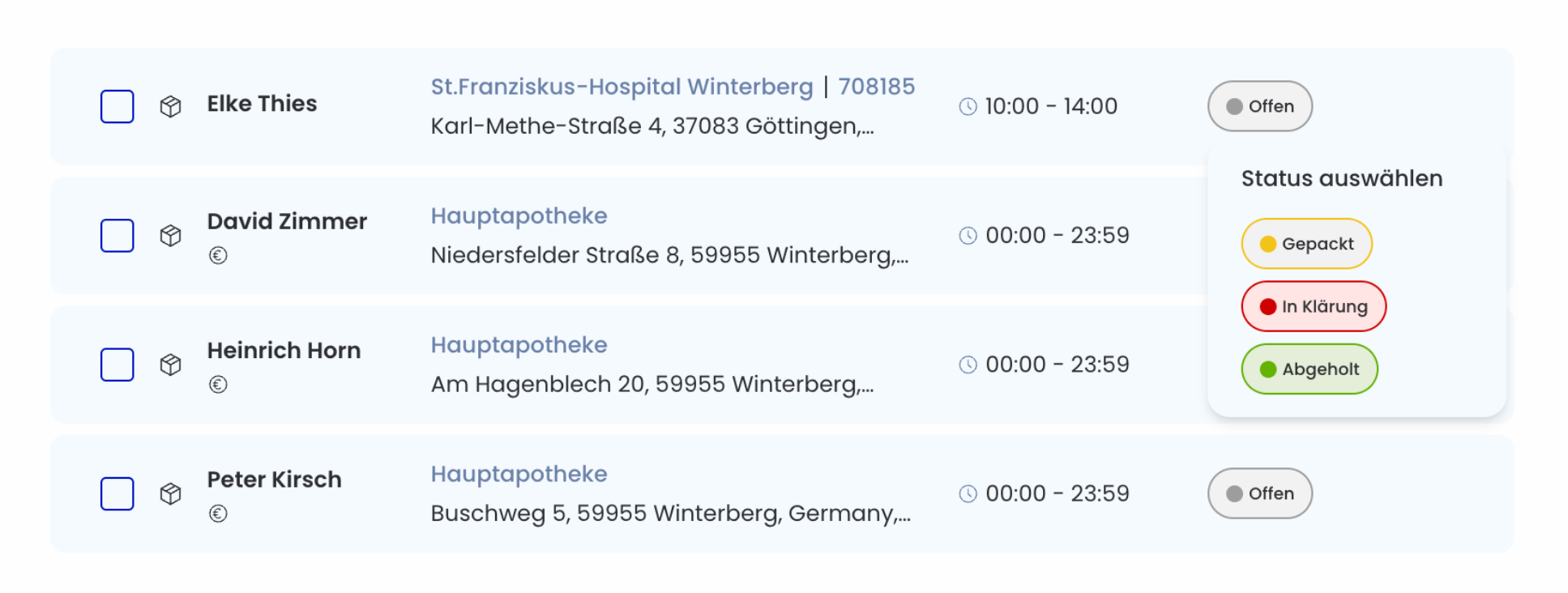The width and height of the screenshot is (1568, 593).
Task: Set status to In Klärung
Action: pos(1314,306)
